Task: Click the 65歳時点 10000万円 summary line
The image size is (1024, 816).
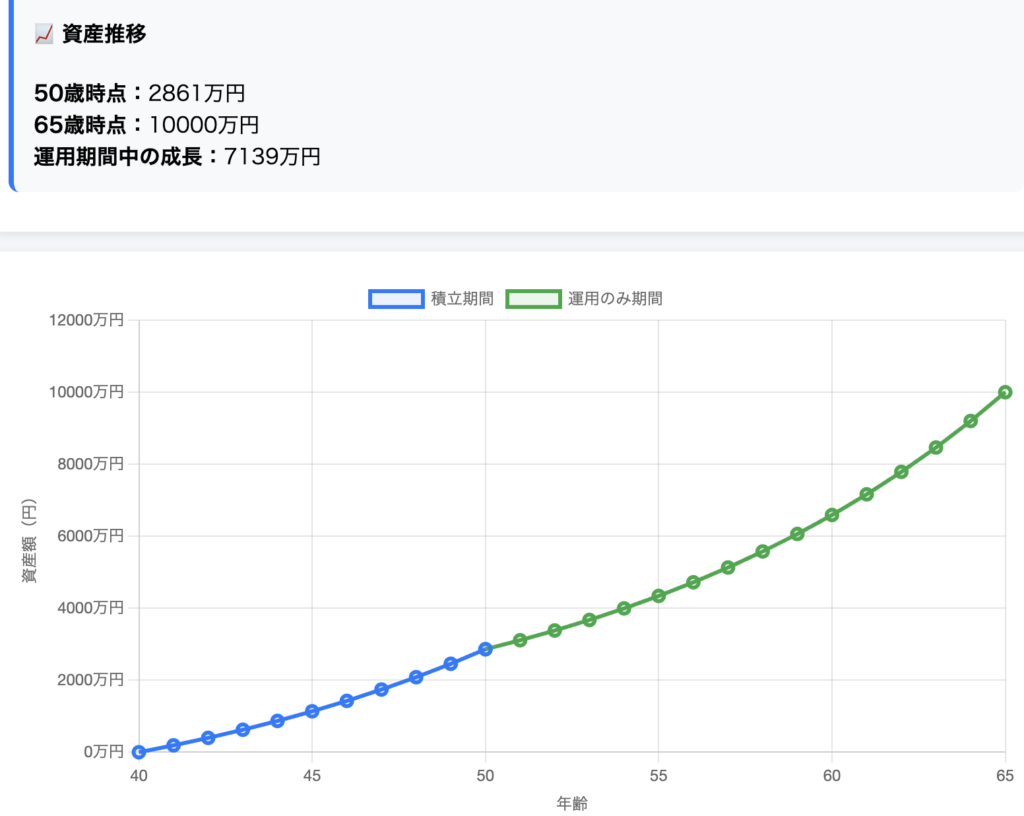Action: 147,125
